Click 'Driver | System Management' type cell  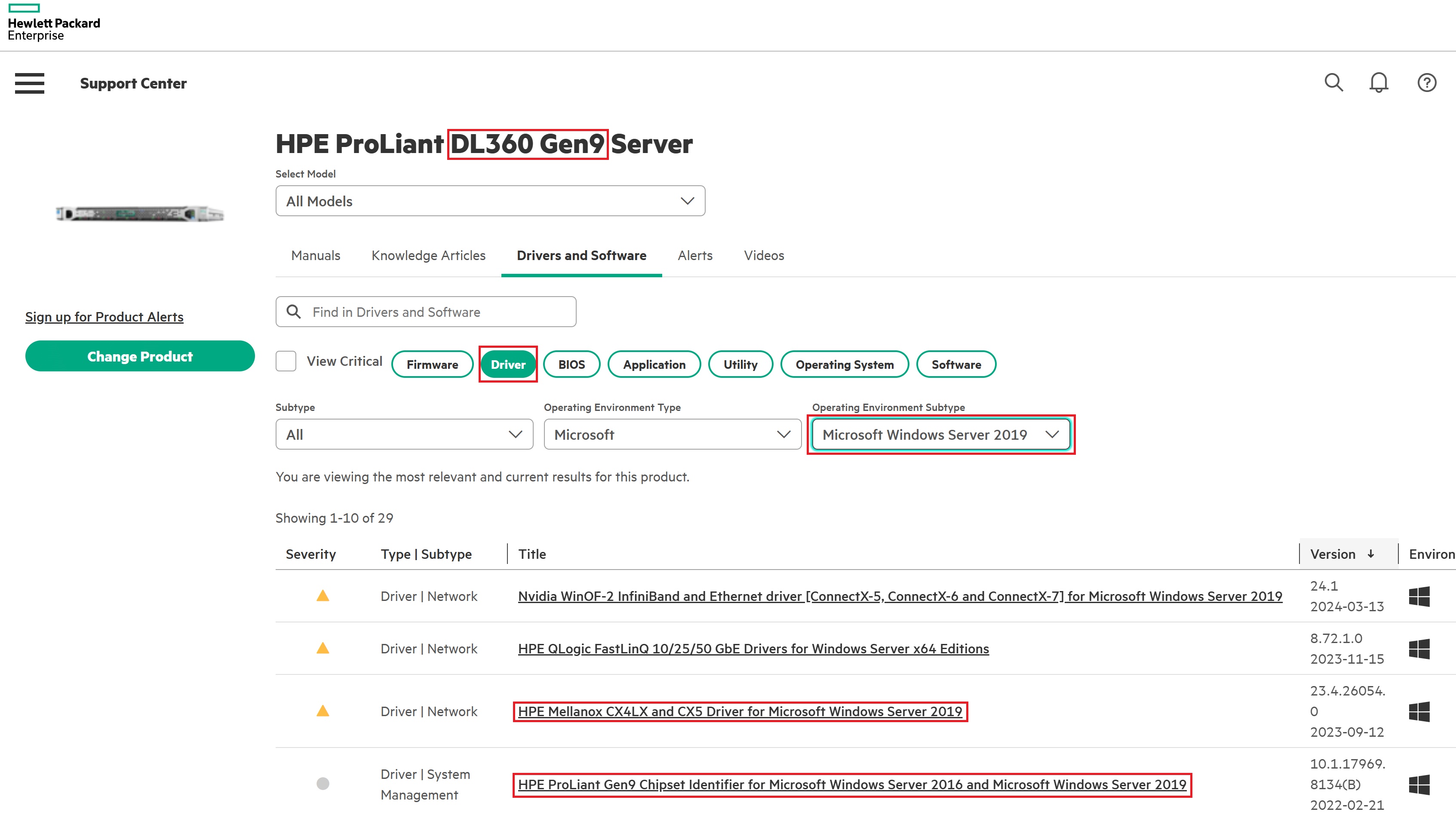(426, 784)
